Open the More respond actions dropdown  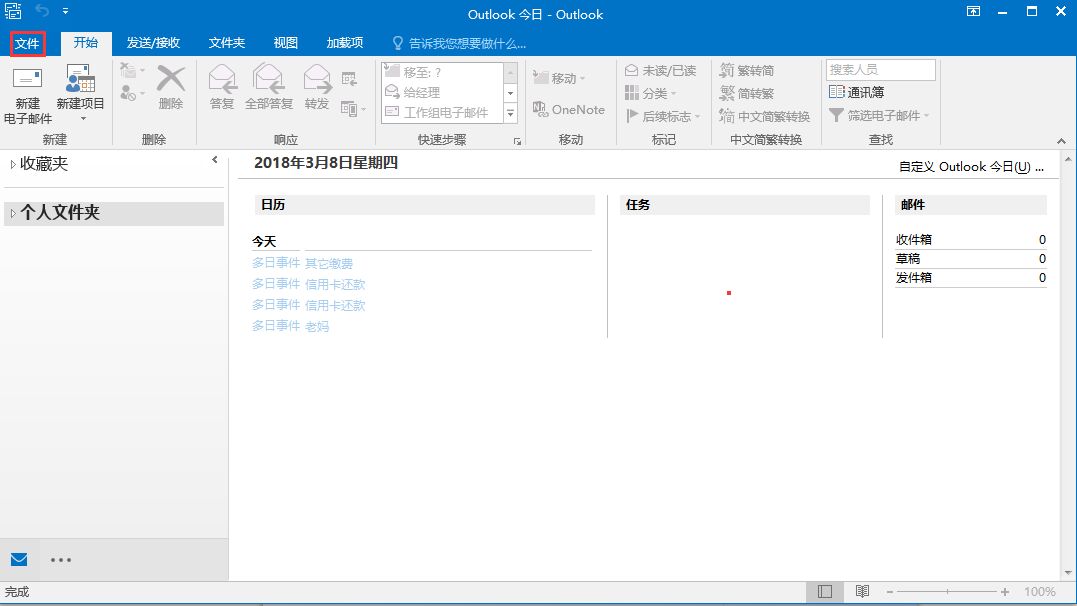pyautogui.click(x=353, y=109)
